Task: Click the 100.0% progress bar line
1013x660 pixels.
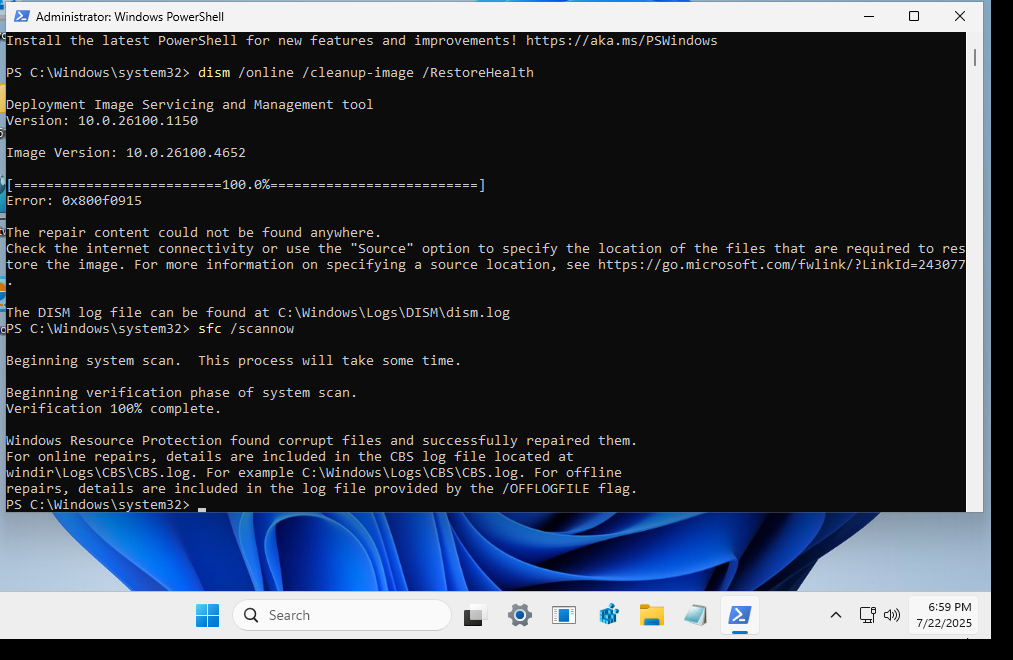Action: (245, 185)
